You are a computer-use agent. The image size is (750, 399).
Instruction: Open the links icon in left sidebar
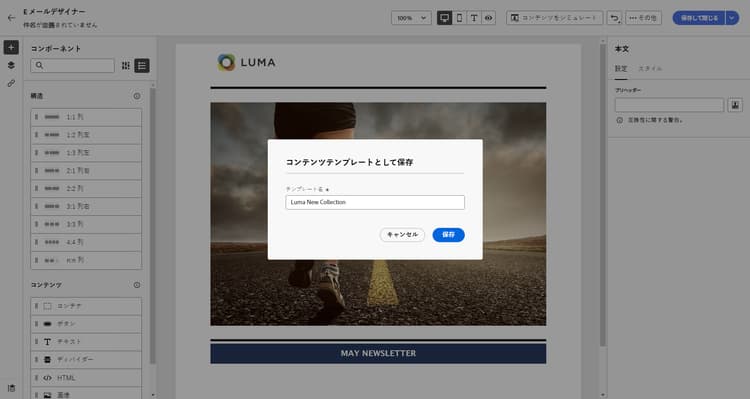point(11,83)
